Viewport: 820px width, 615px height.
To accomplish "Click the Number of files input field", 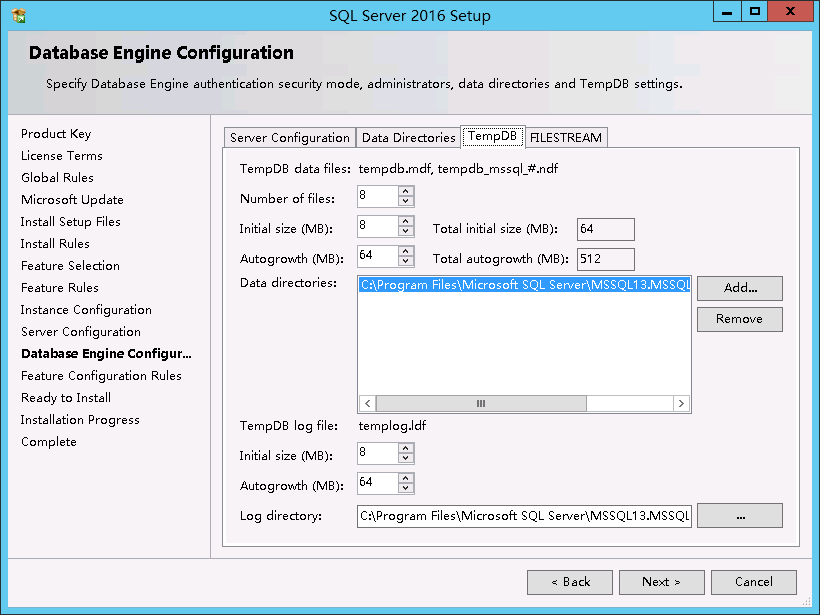I will click(378, 197).
